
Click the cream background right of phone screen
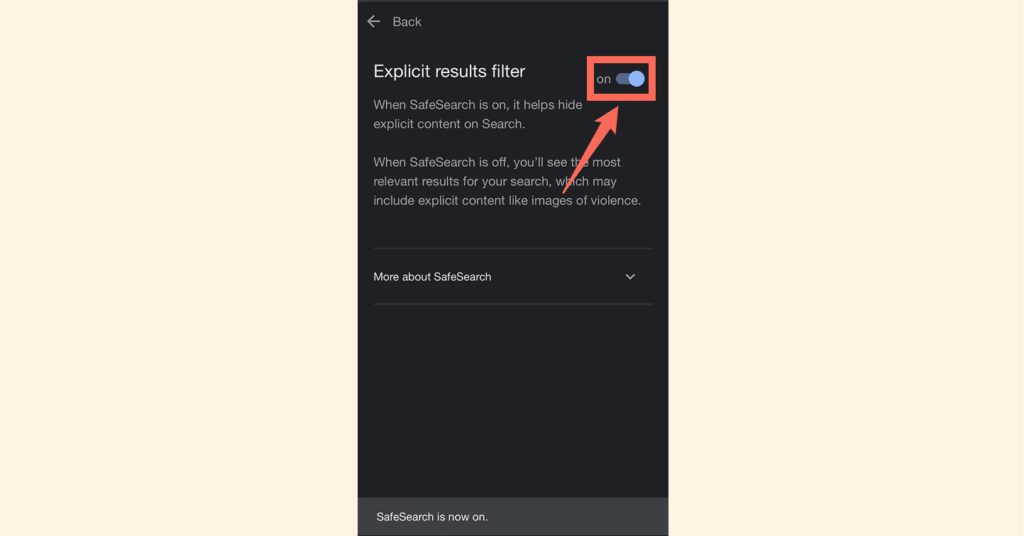coord(846,268)
